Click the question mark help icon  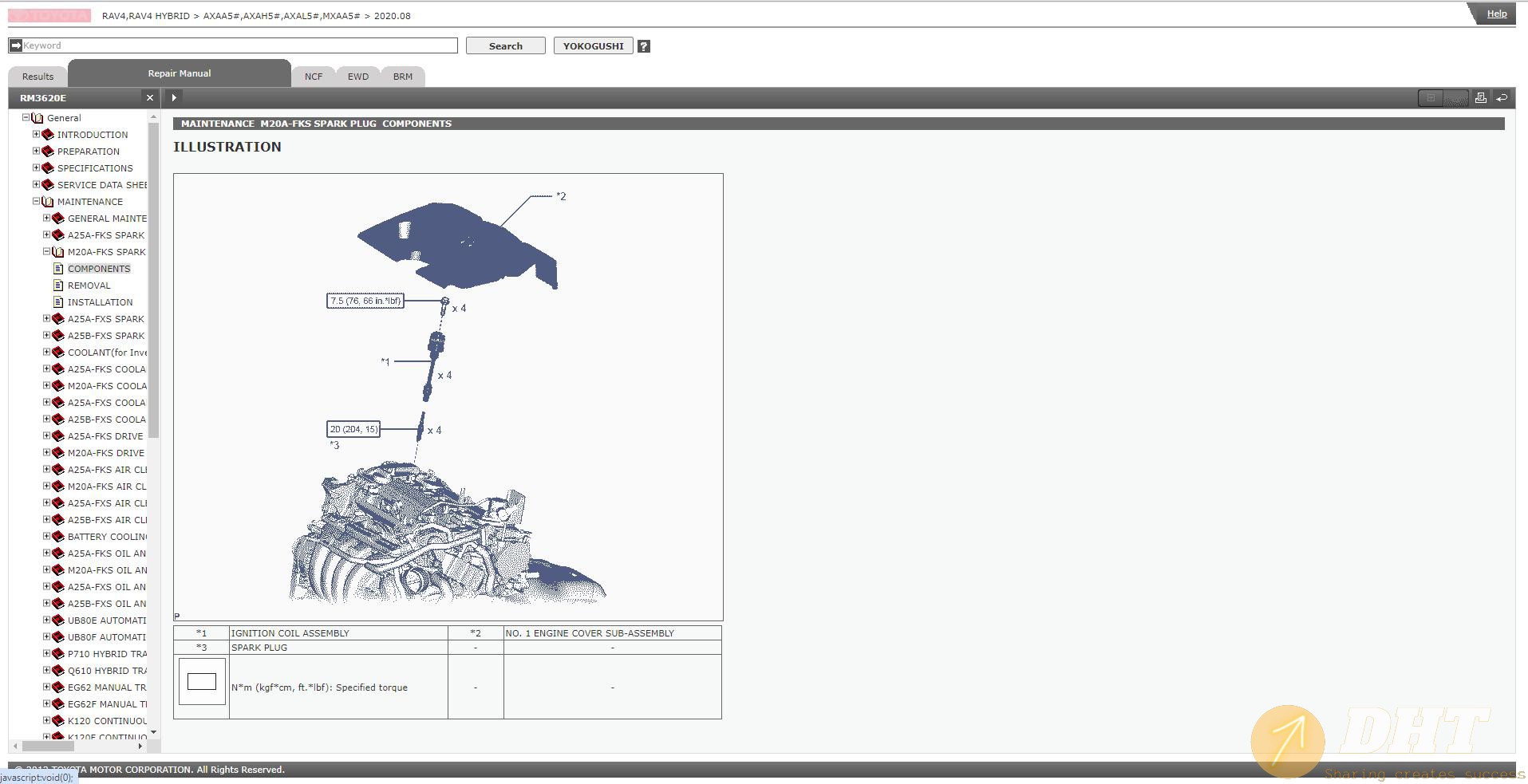point(644,46)
